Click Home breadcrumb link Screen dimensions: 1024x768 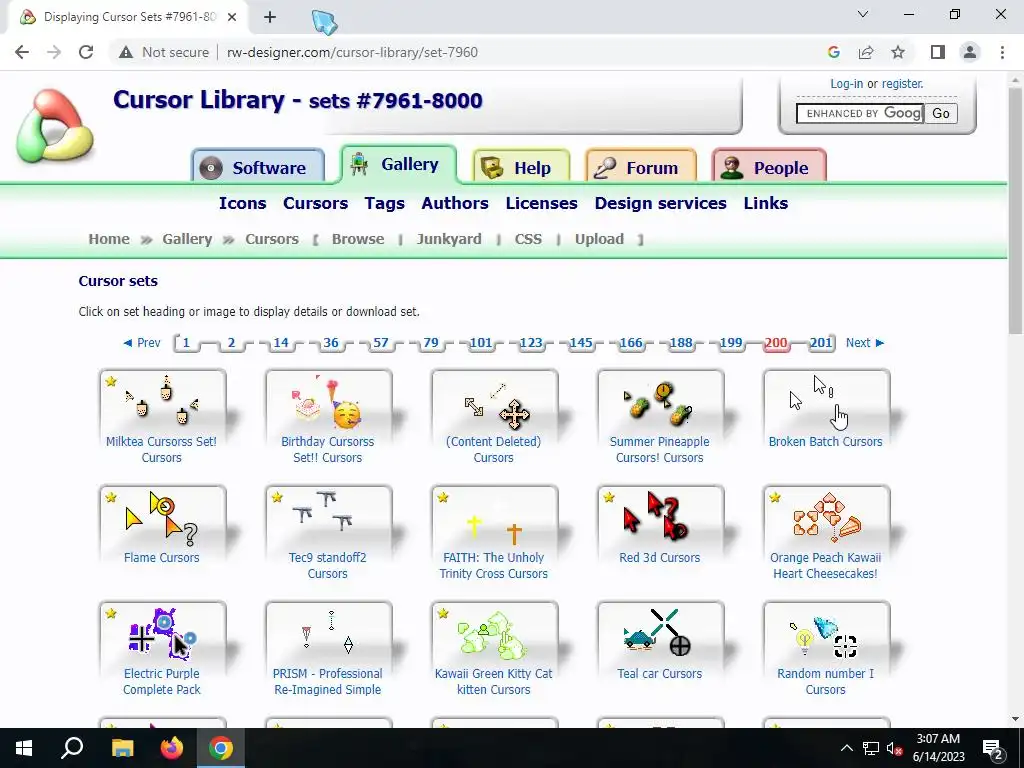pyautogui.click(x=109, y=239)
